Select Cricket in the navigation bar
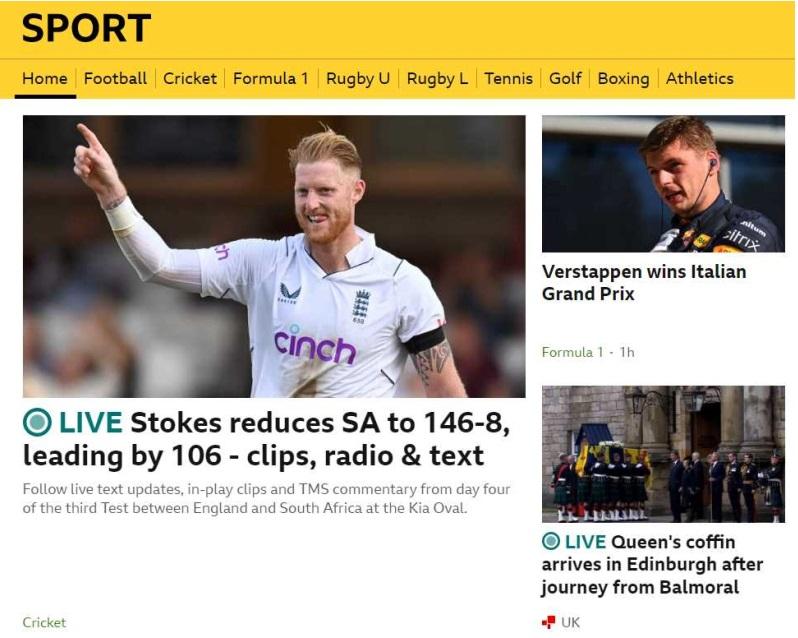The height and width of the screenshot is (638, 798). click(x=190, y=78)
